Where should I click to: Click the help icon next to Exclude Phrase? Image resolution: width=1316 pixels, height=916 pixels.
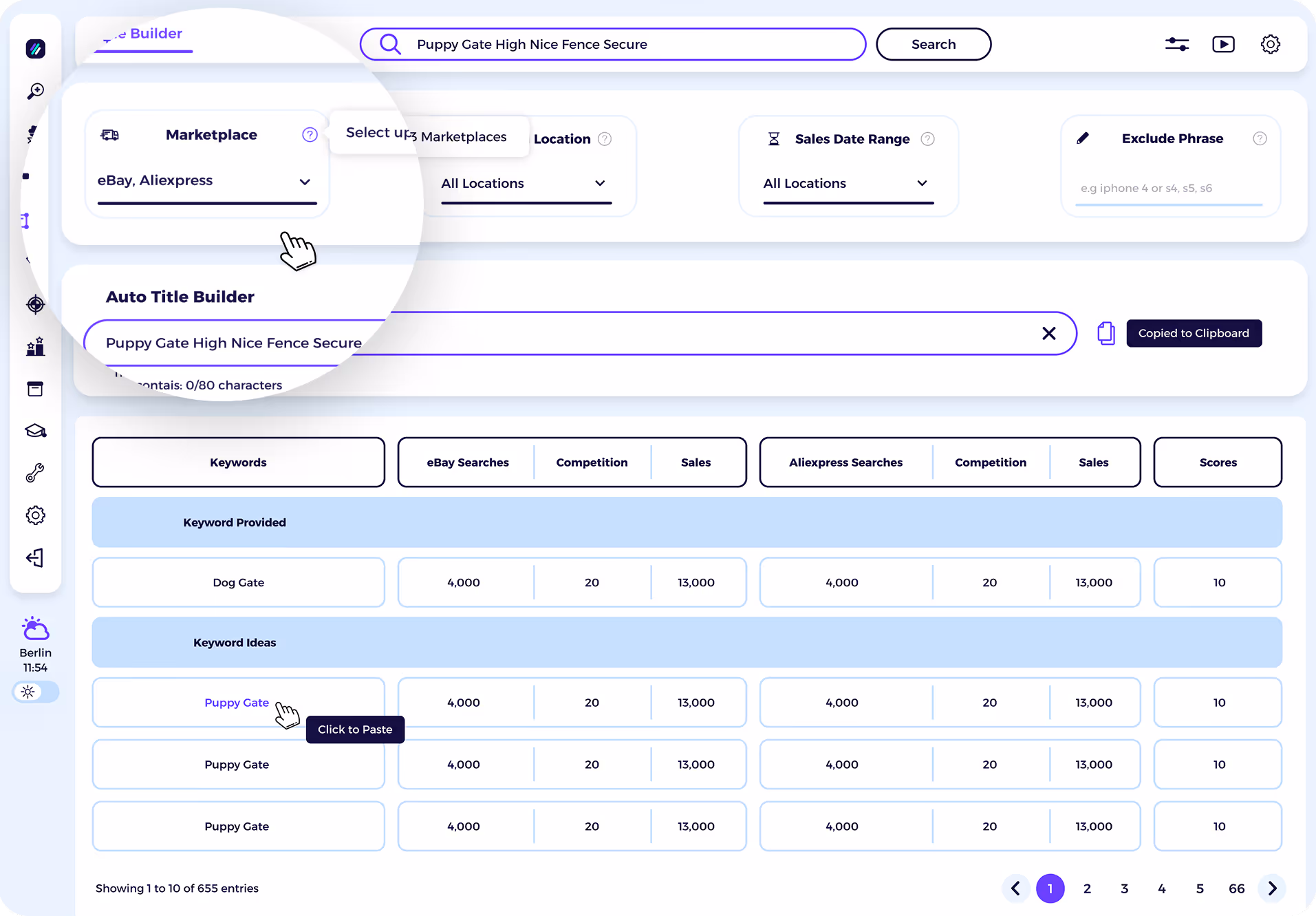[1260, 138]
